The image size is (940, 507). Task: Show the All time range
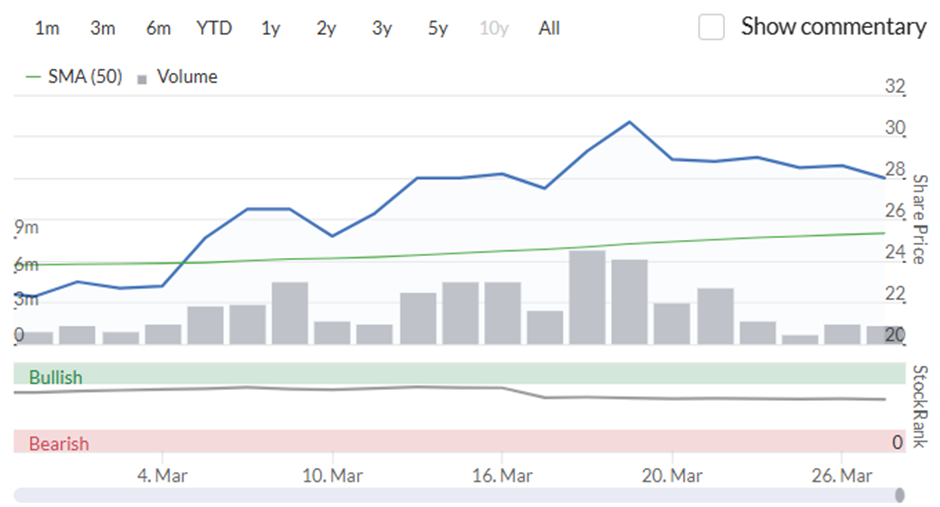pos(549,28)
